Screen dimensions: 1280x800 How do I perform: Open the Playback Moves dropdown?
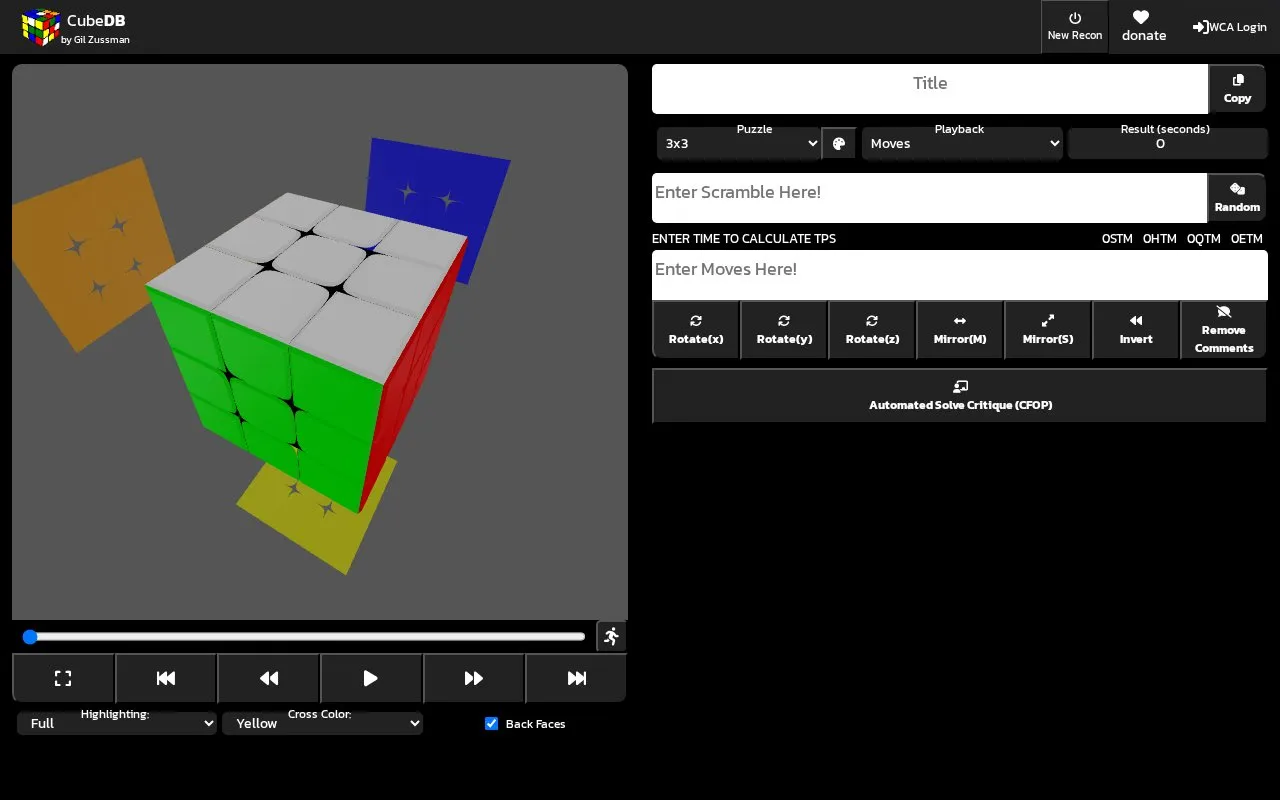[962, 143]
